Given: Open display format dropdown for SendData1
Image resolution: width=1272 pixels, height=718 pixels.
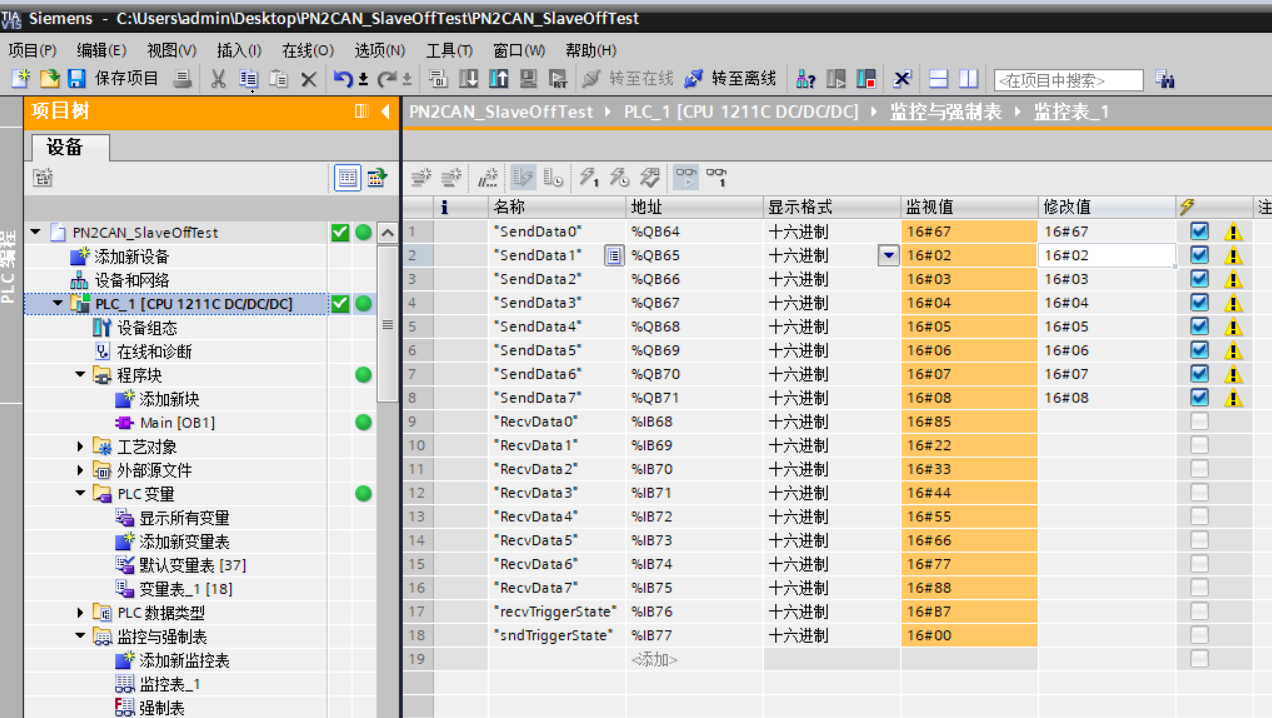Looking at the screenshot, I should [x=888, y=255].
